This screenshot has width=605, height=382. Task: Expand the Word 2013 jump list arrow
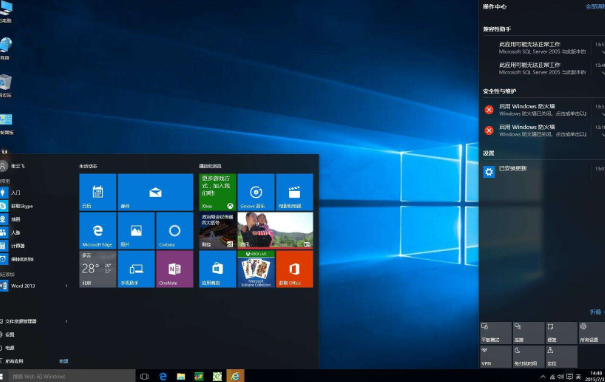[66, 286]
